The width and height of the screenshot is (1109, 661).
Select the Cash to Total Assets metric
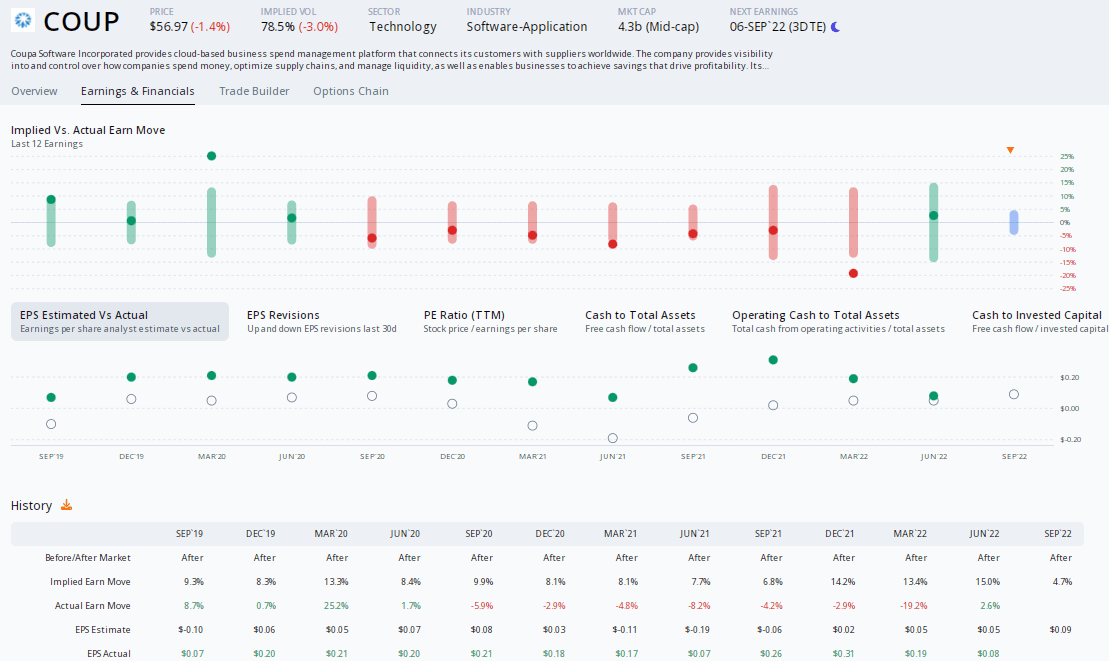[x=644, y=322]
